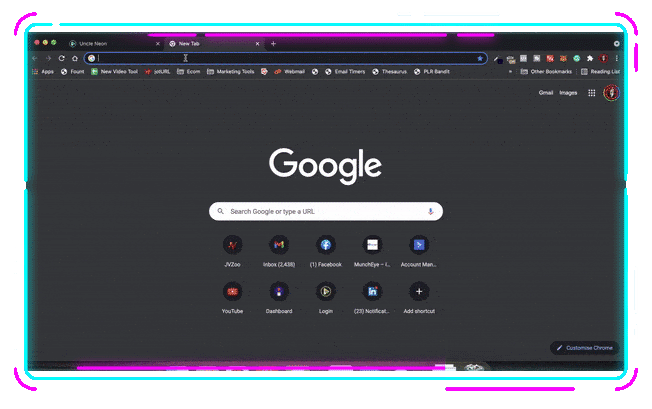Screen dimensions: 652x409
Task: Start voice search with the microphone
Action: click(430, 211)
